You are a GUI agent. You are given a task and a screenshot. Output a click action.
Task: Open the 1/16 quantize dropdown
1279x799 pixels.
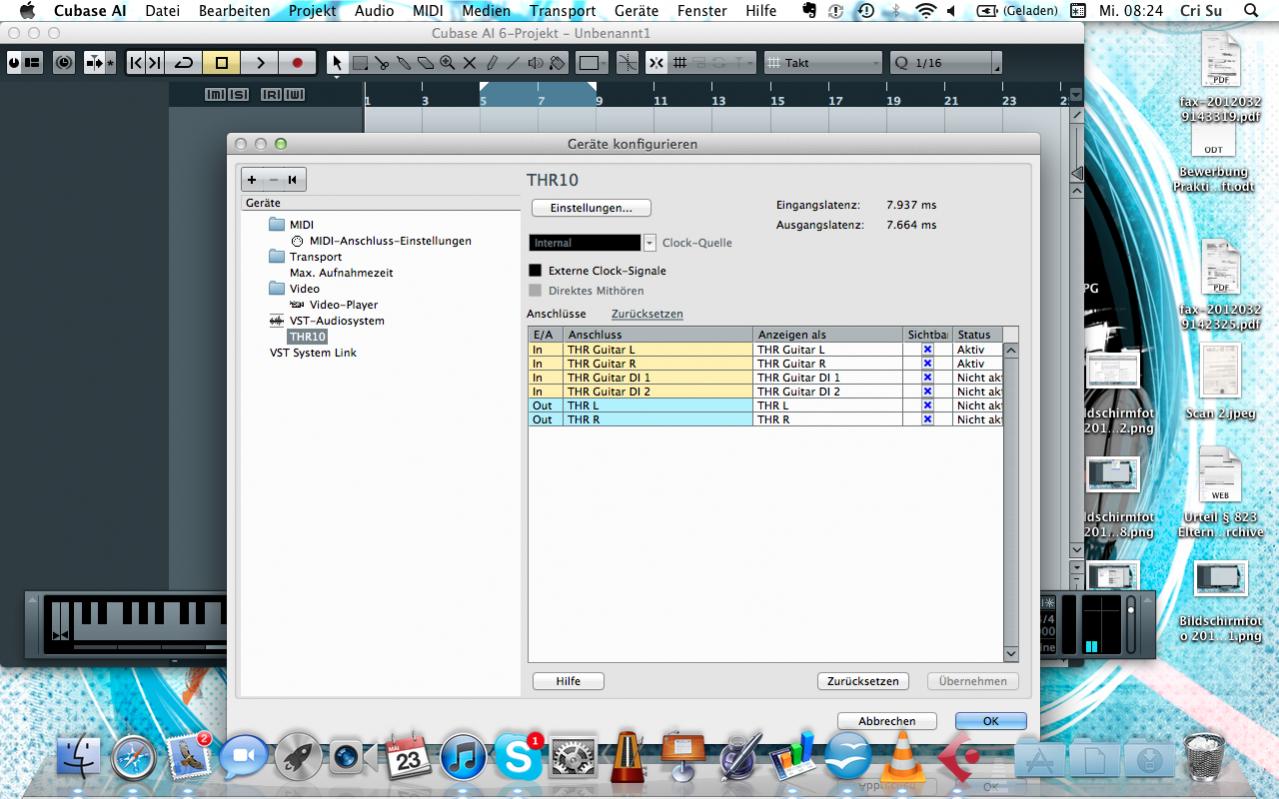[x=946, y=62]
